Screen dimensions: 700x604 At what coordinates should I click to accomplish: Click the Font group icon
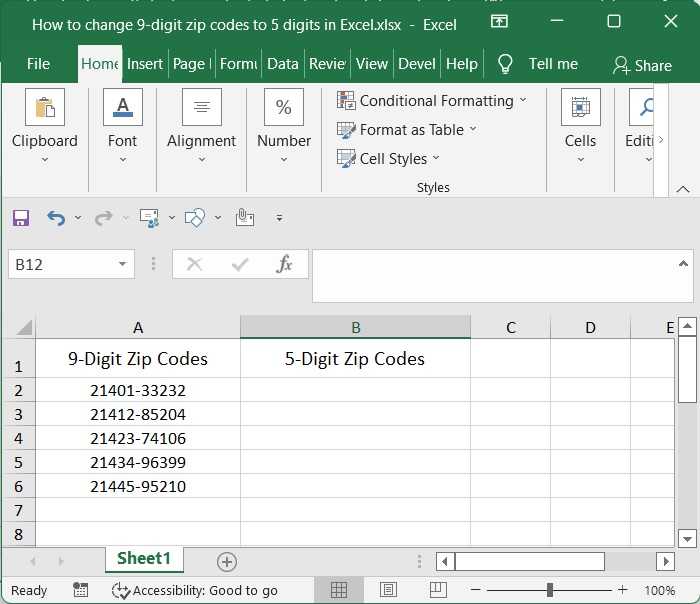coord(122,108)
